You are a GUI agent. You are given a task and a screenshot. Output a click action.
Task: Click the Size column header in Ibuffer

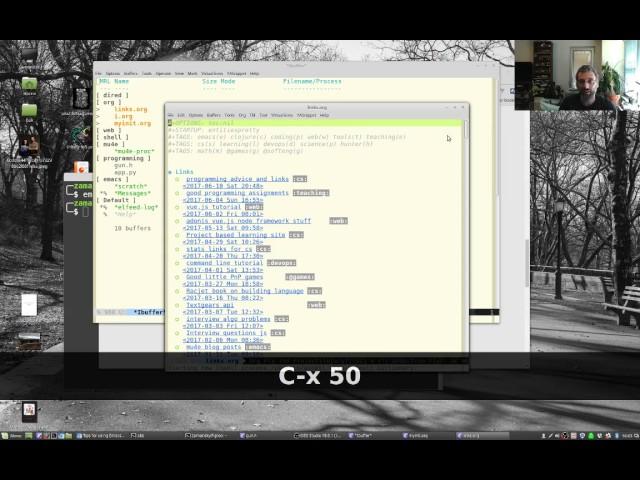click(x=209, y=81)
